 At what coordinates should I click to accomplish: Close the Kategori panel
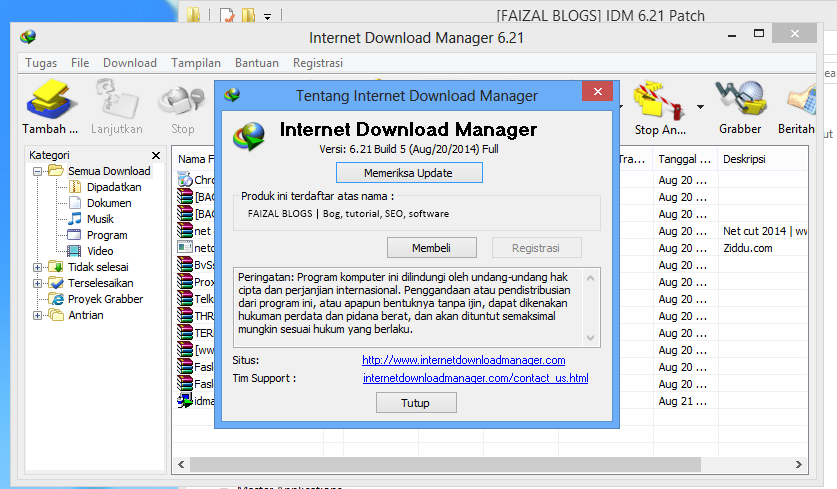156,155
